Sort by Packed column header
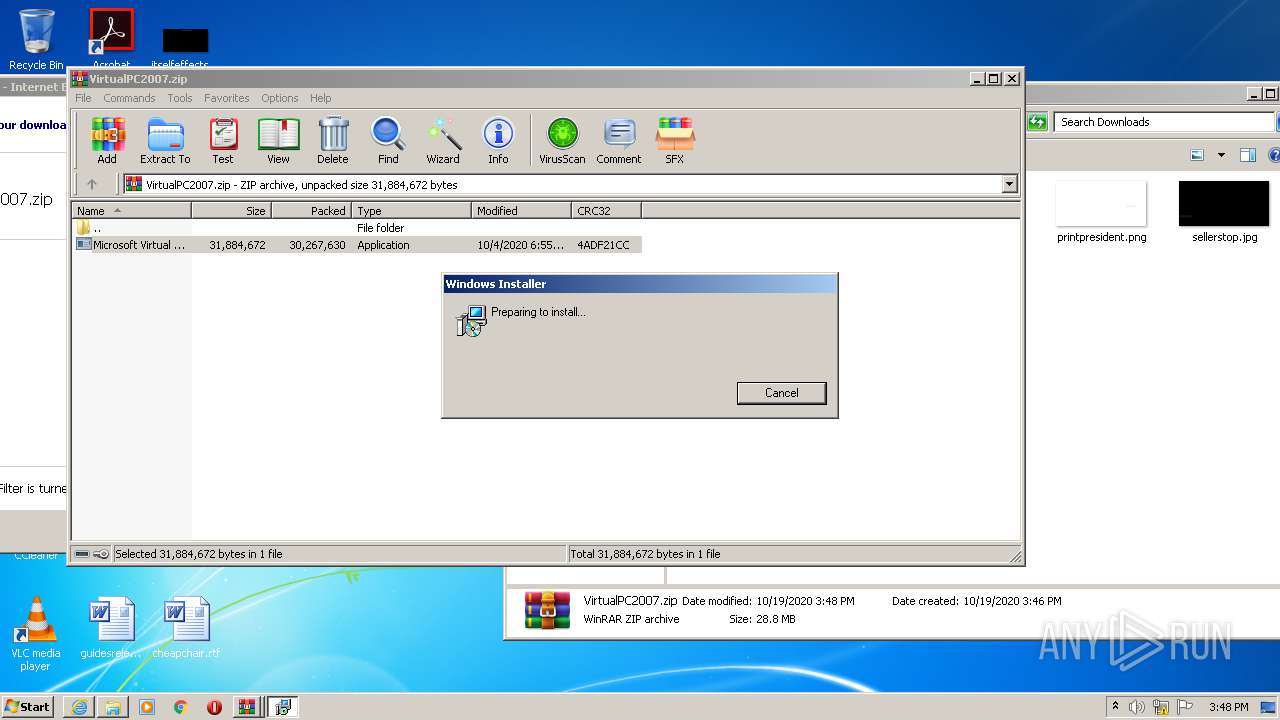 tap(311, 211)
